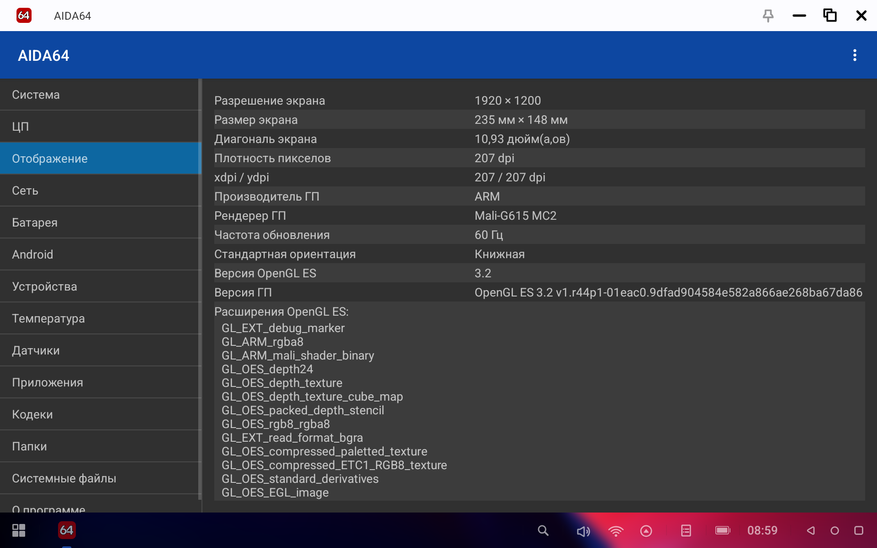
Task: Open the Системные файлы section
Action: pyautogui.click(x=100, y=478)
